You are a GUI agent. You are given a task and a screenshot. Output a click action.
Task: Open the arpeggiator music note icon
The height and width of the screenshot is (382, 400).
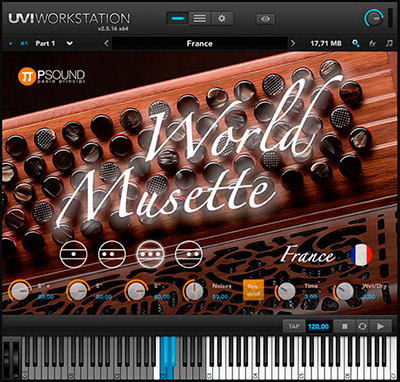(x=389, y=43)
